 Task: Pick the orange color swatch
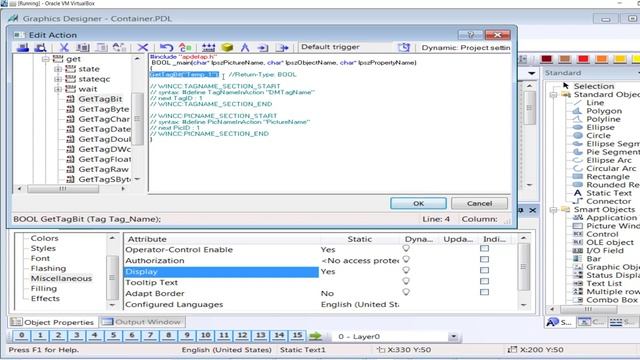point(602,59)
